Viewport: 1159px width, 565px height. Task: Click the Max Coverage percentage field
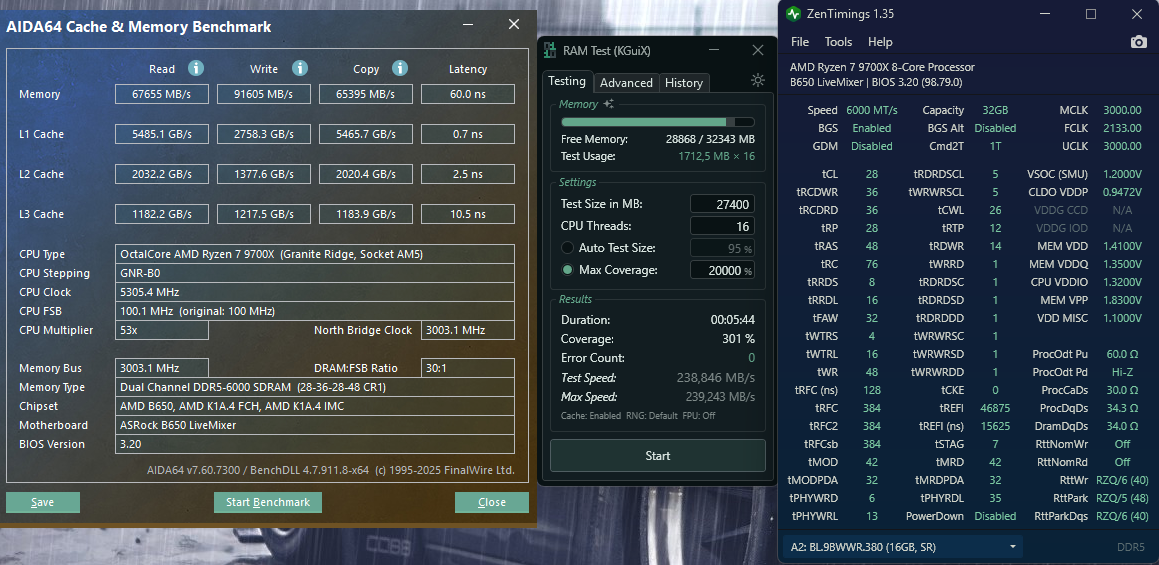[x=722, y=270]
